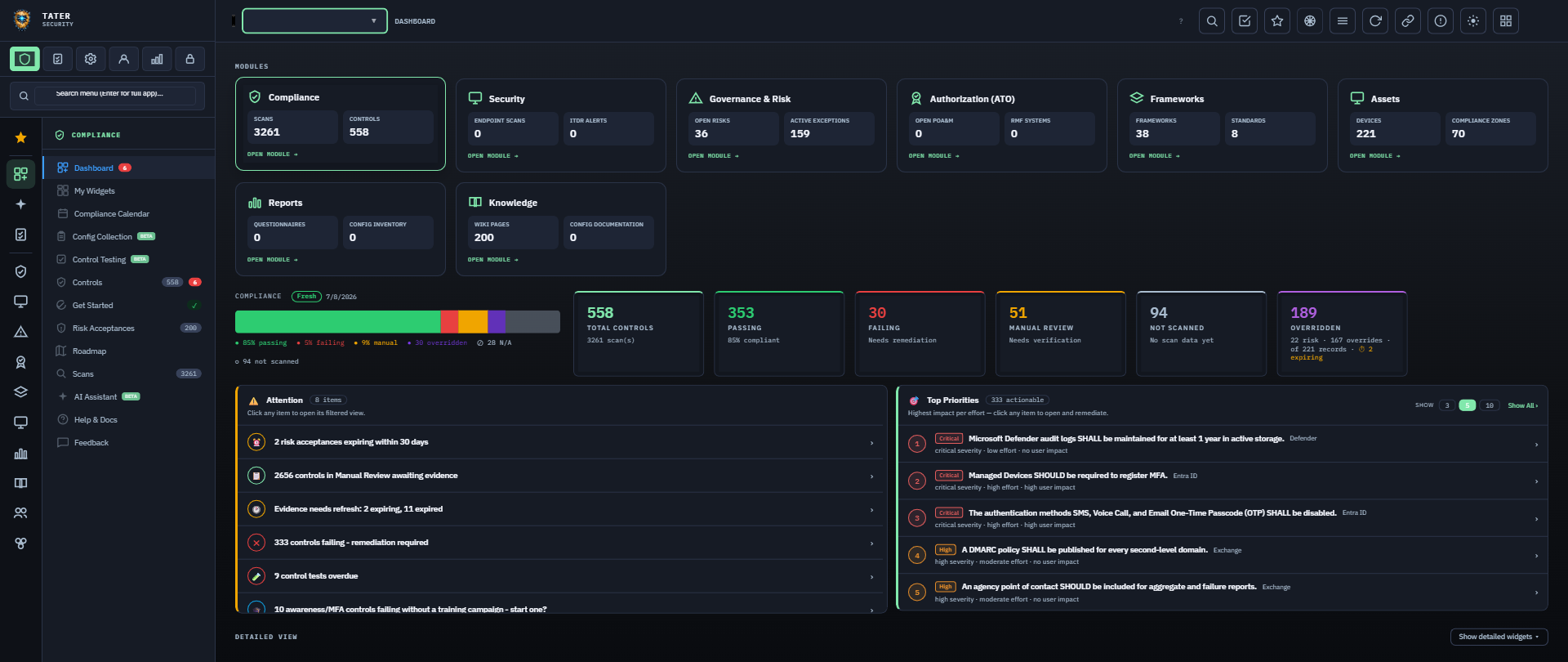Open the checklist clipboard icon next to the shield
The image size is (1568, 662).
pos(58,59)
